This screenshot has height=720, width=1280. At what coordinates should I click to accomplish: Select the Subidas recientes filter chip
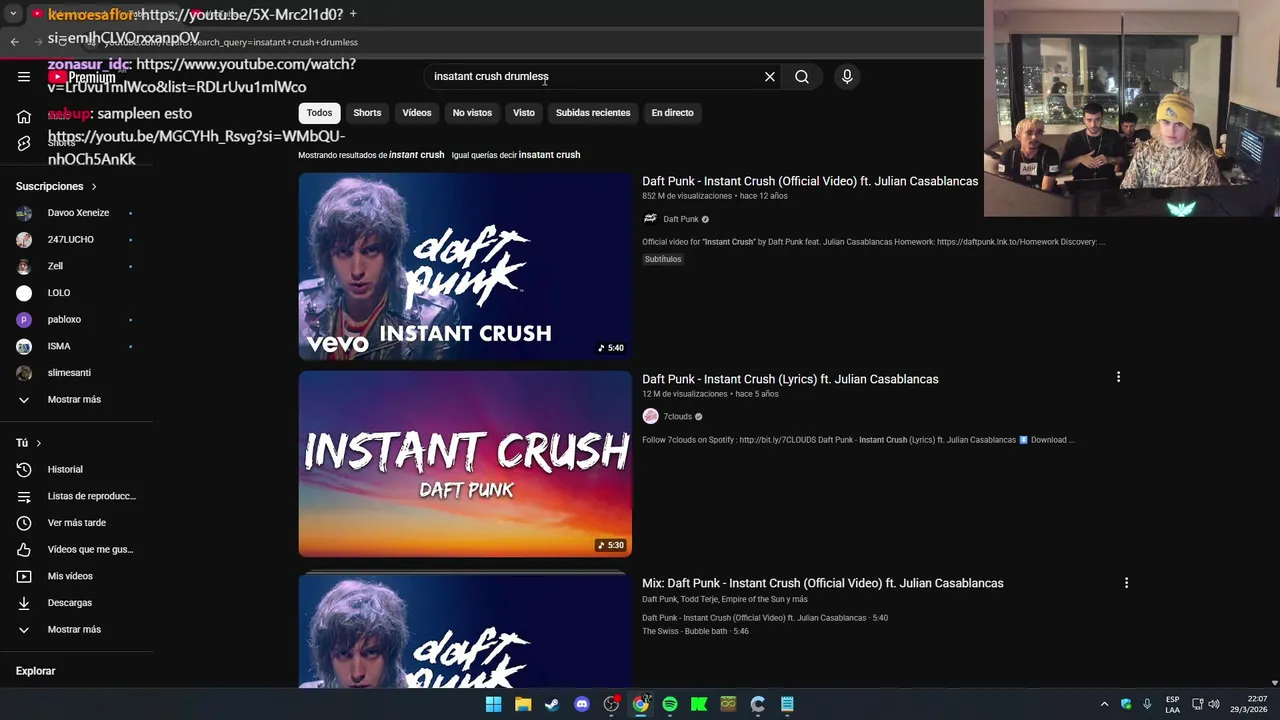coord(593,113)
